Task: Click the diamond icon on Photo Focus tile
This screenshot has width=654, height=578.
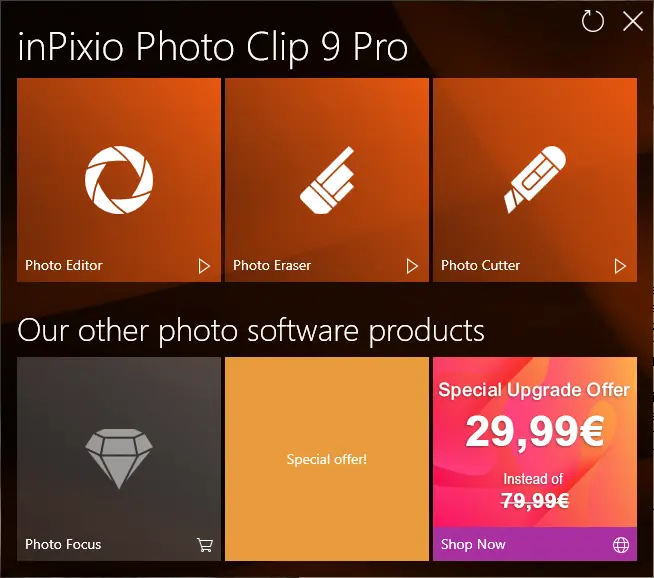Action: [119, 458]
